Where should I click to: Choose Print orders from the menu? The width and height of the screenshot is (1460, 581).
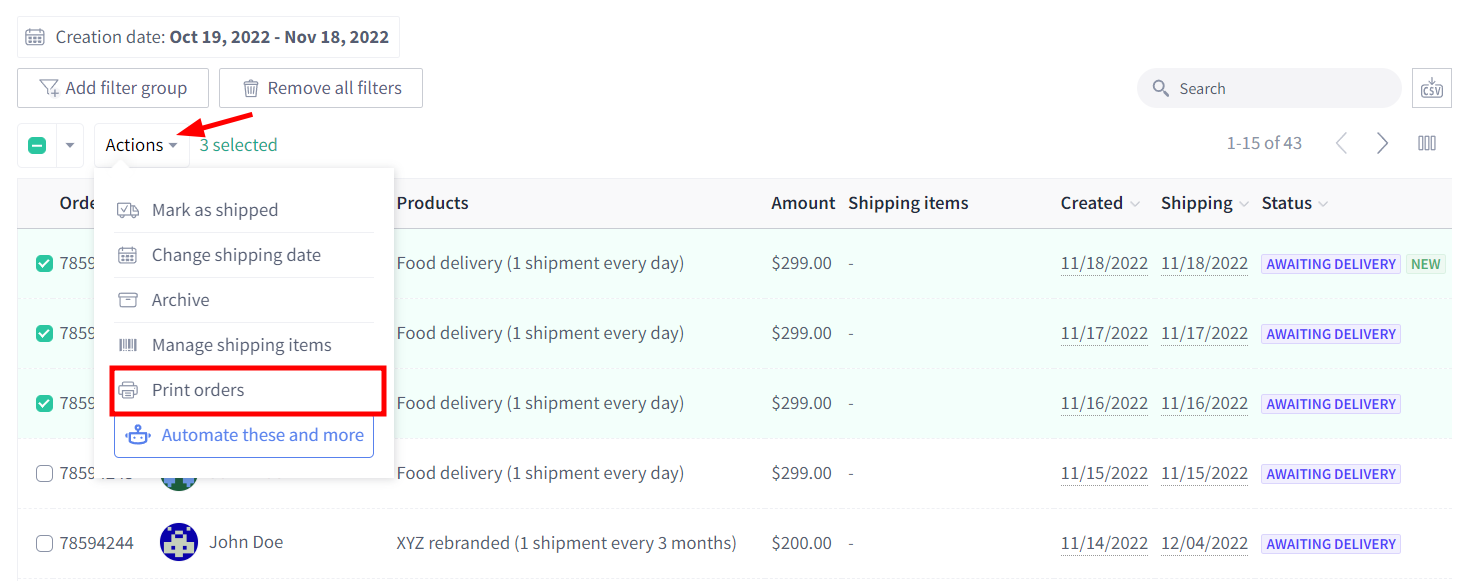pyautogui.click(x=247, y=390)
